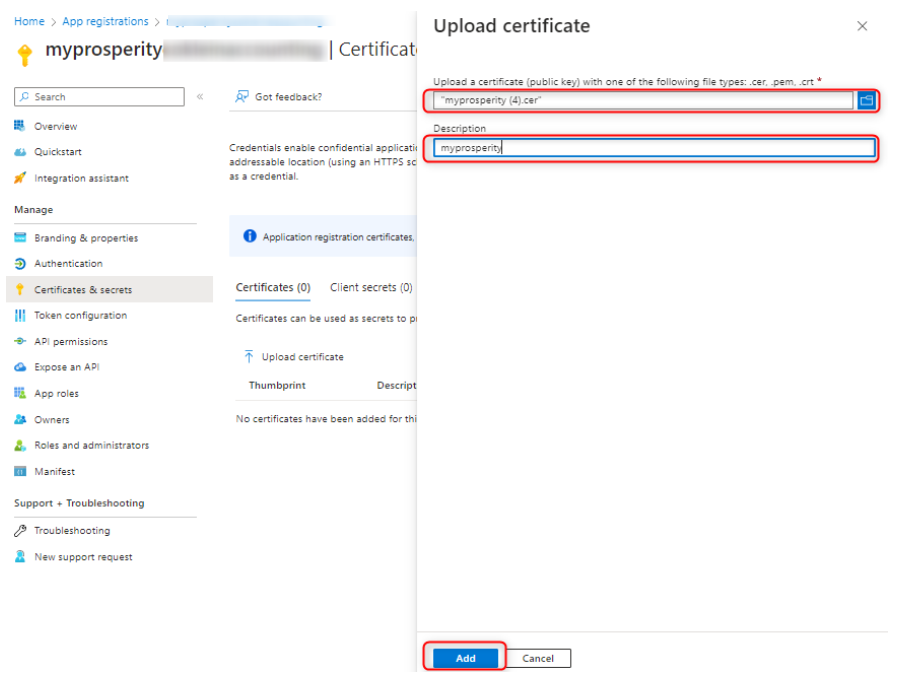Click the certificate file path field
This screenshot has width=909, height=679.
click(643, 100)
